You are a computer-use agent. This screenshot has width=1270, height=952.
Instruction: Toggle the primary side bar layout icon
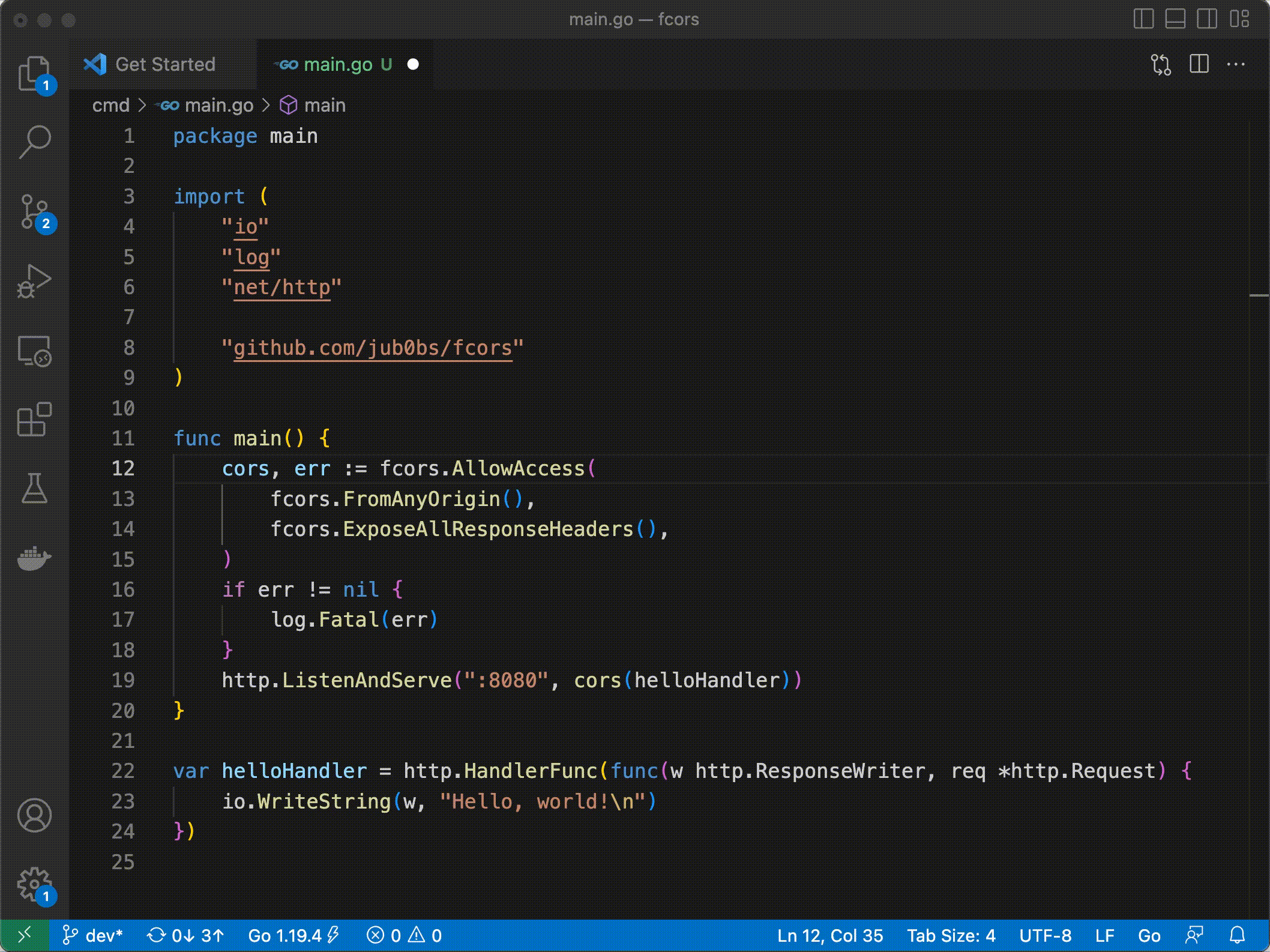1143,19
